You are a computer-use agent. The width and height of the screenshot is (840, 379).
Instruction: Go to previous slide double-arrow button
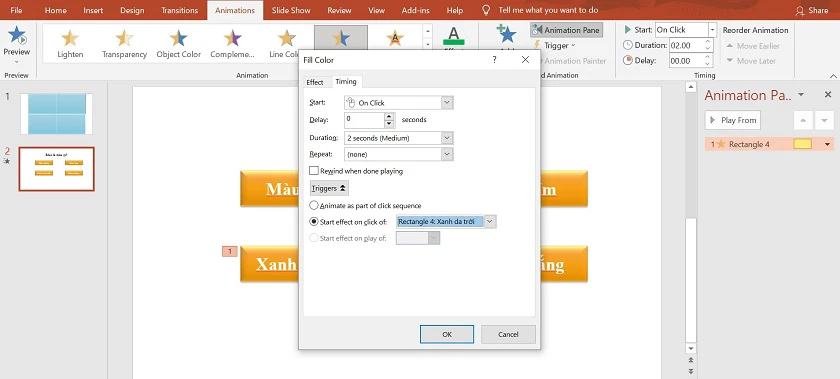[x=691, y=360]
